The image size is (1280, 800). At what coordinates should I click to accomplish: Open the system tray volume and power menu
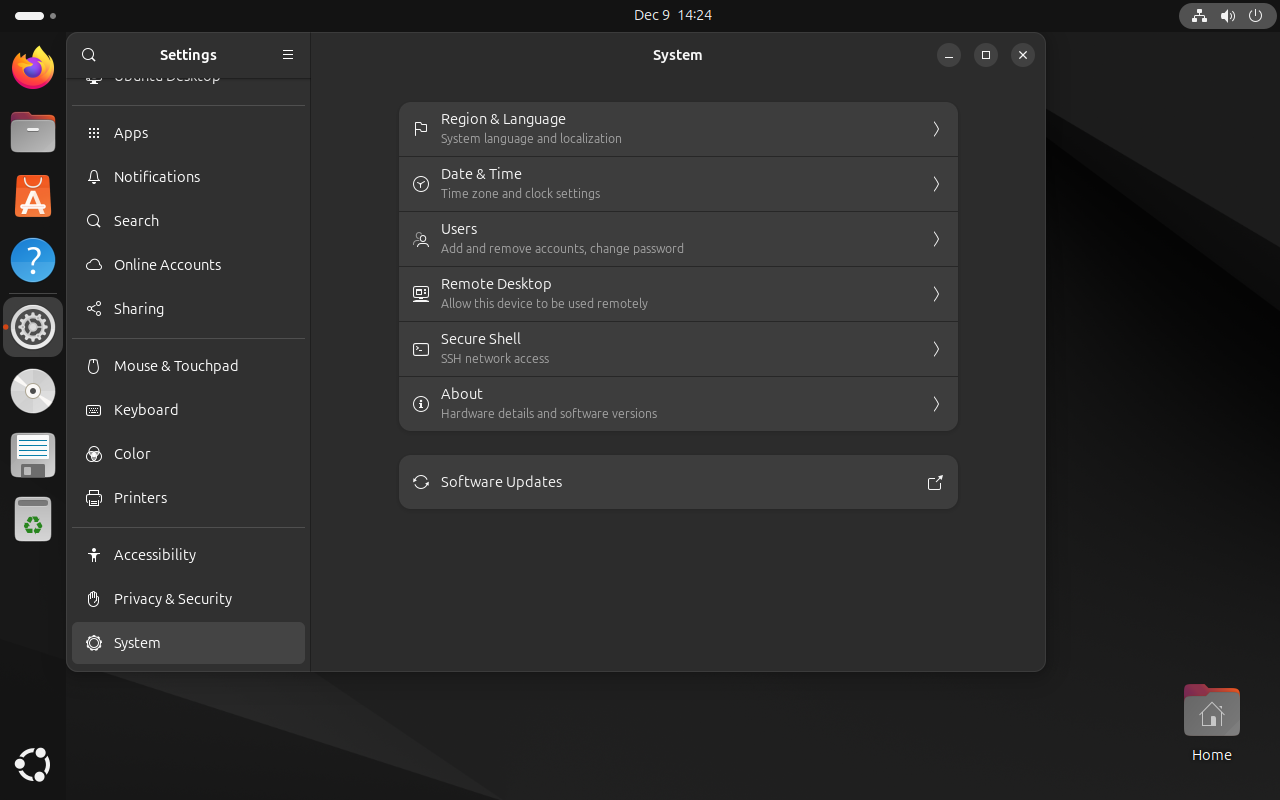tap(1226, 15)
